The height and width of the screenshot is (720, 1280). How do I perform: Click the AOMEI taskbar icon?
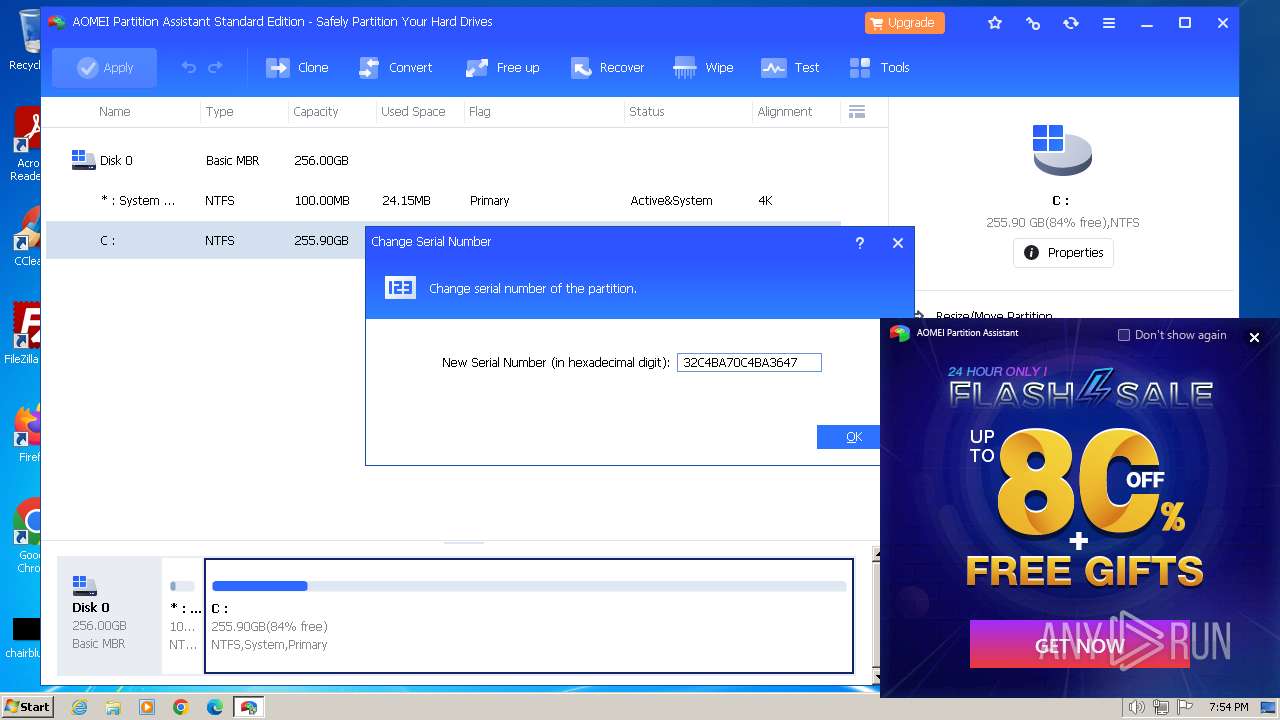pyautogui.click(x=248, y=707)
